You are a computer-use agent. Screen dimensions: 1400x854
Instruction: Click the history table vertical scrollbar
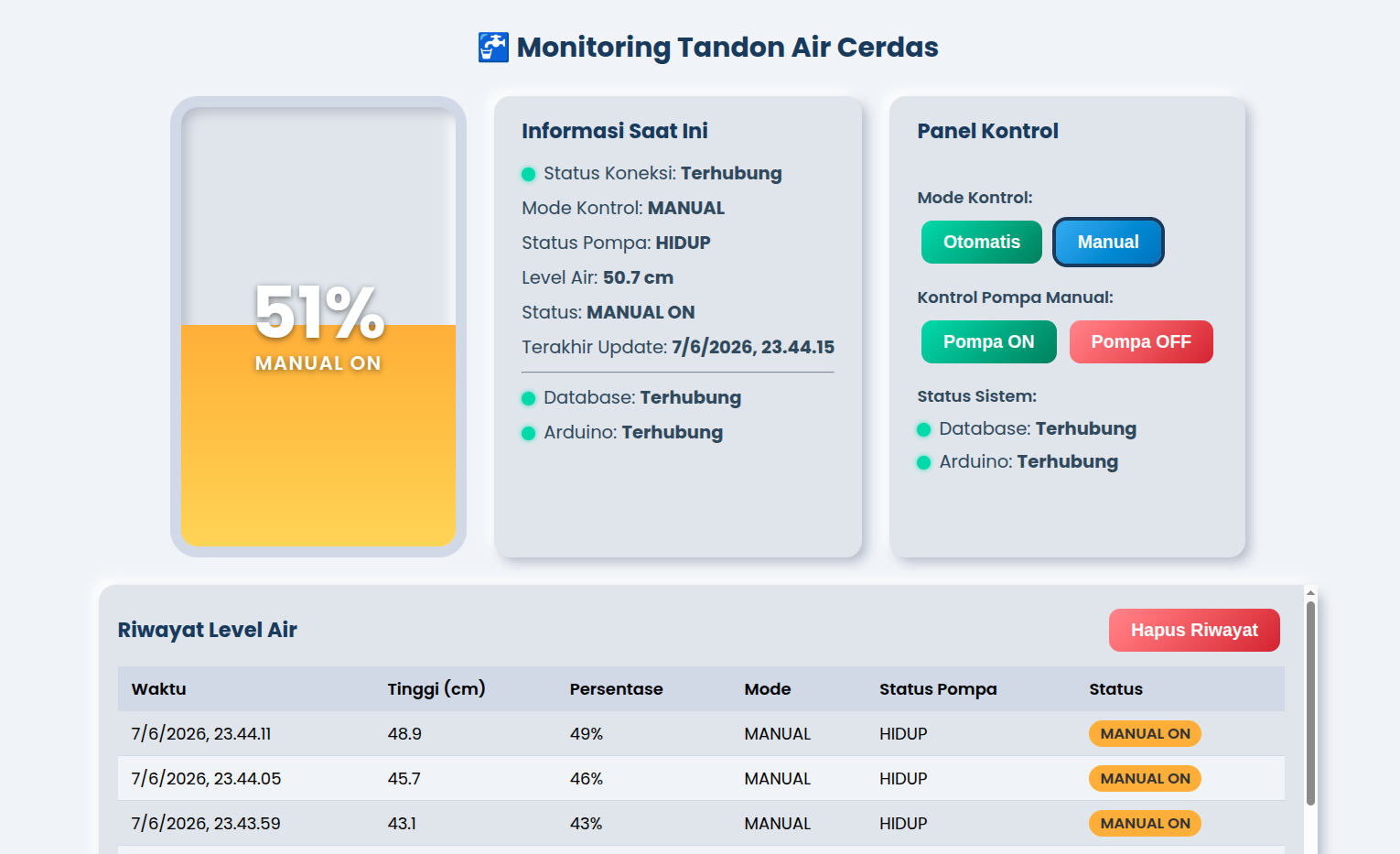(1311, 703)
